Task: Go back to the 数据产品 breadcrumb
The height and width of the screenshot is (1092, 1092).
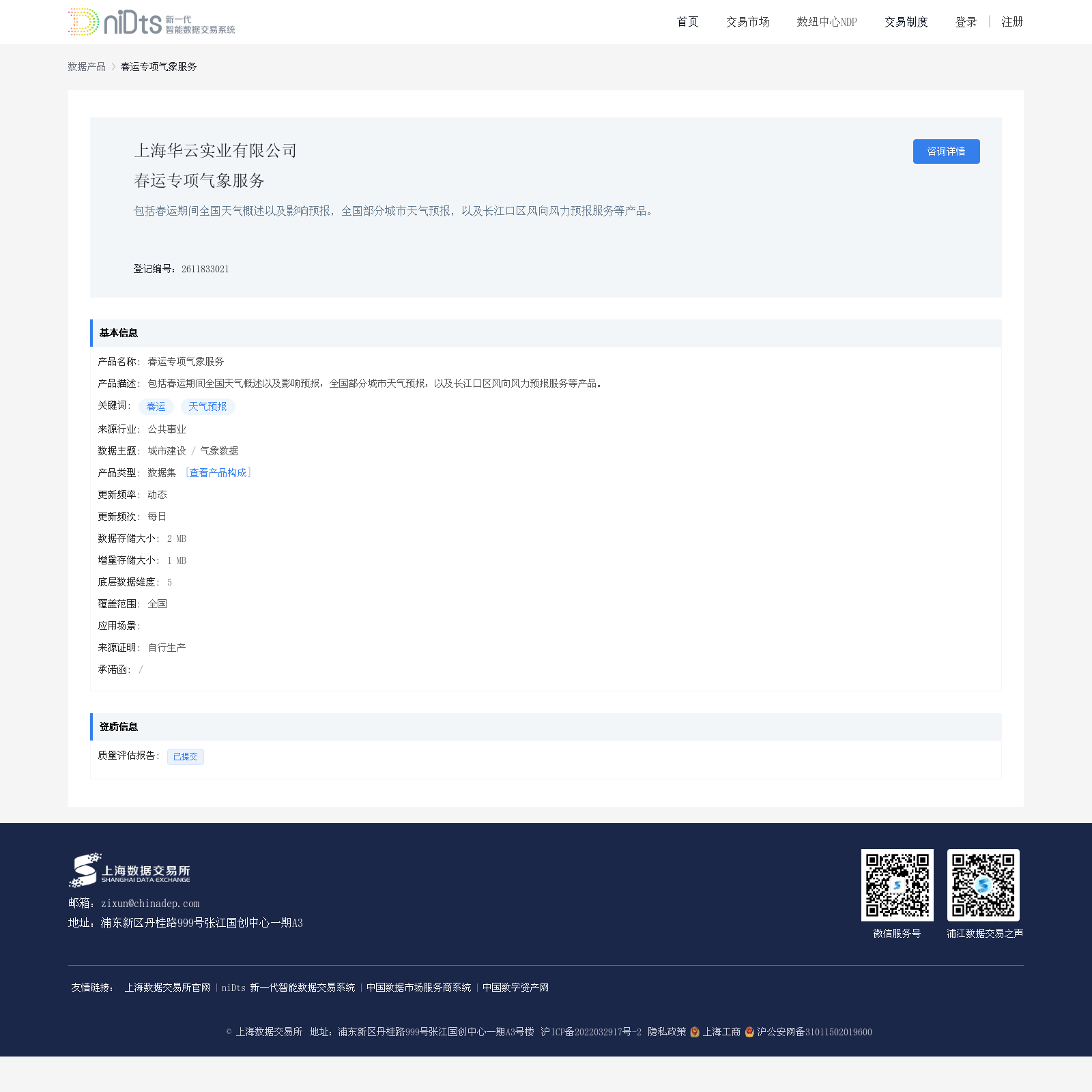Action: [x=87, y=66]
